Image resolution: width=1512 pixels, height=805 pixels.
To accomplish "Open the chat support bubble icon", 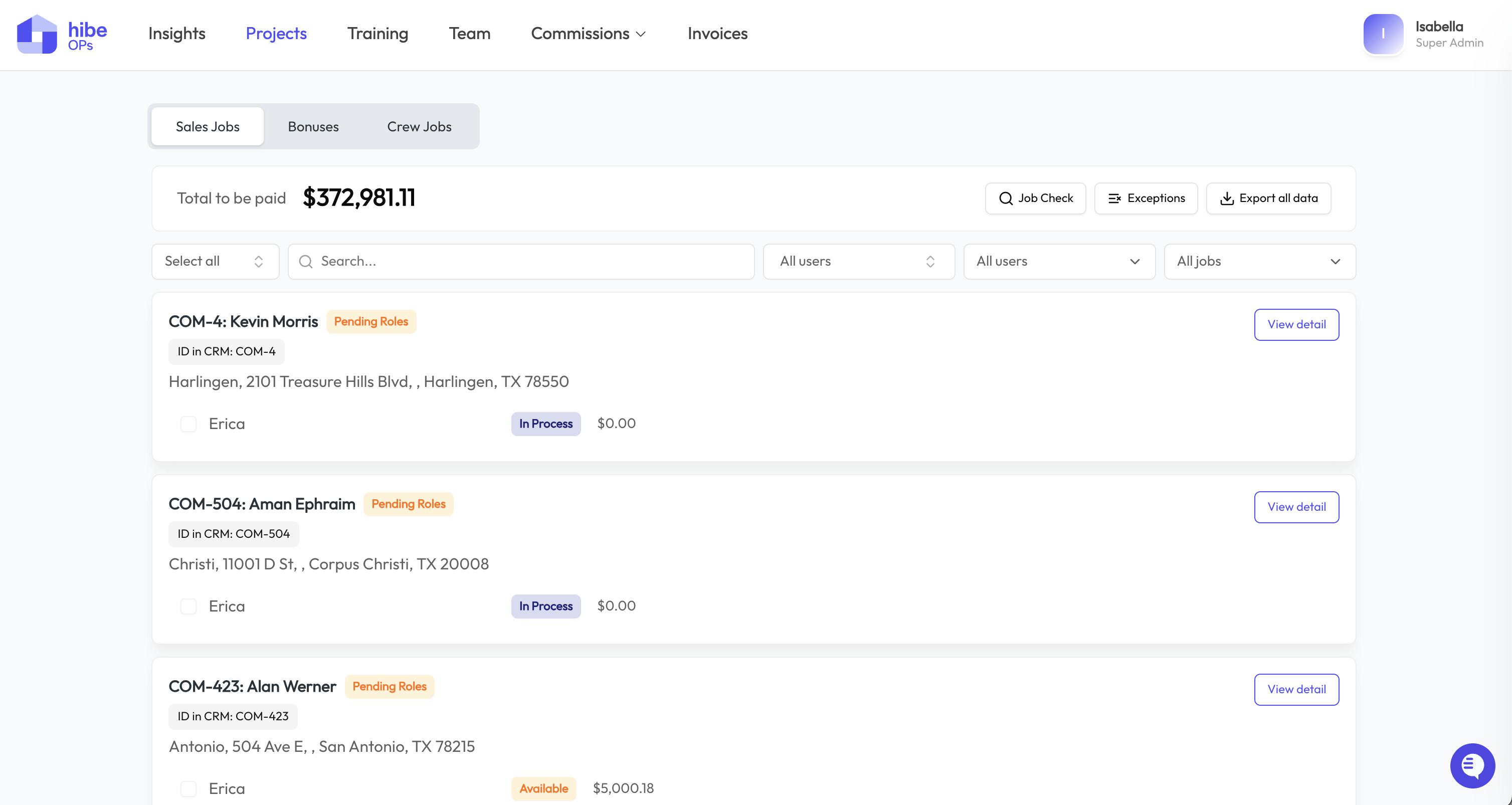I will click(x=1472, y=765).
